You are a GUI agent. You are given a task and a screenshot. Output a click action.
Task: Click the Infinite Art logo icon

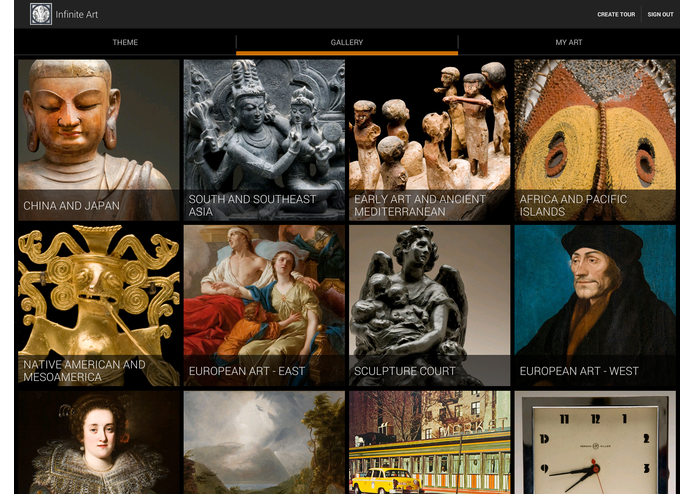[x=41, y=14]
